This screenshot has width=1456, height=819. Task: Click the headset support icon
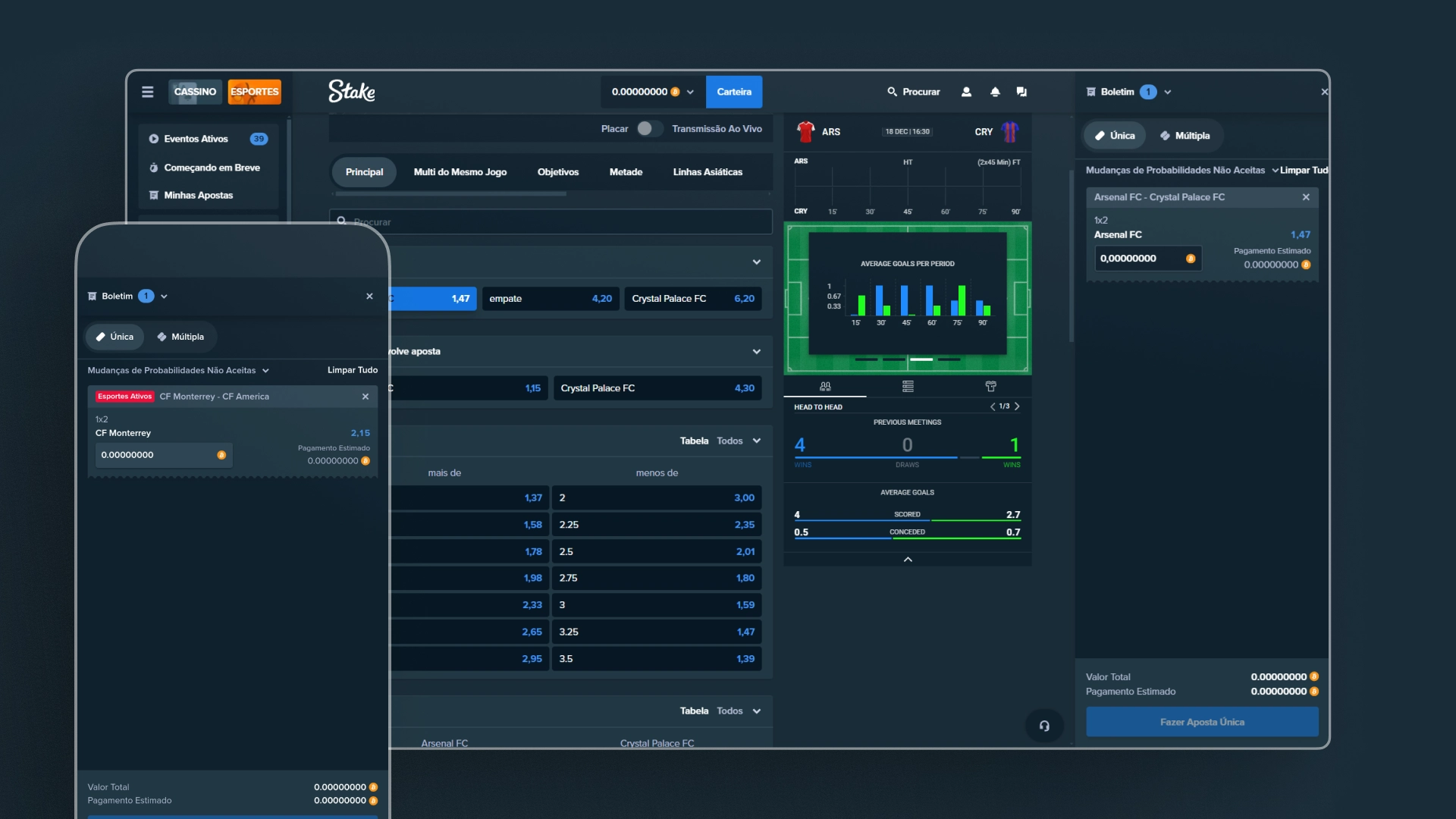coord(1044,726)
